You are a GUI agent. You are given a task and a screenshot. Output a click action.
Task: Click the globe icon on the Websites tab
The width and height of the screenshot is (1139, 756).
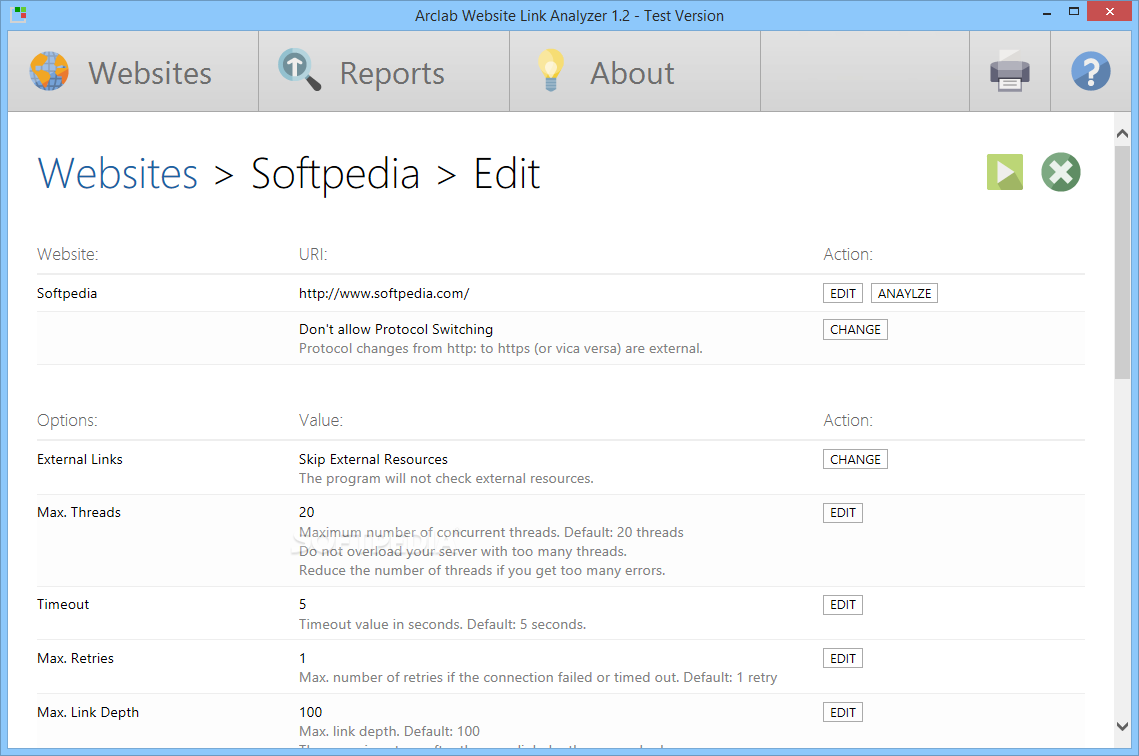(49, 71)
